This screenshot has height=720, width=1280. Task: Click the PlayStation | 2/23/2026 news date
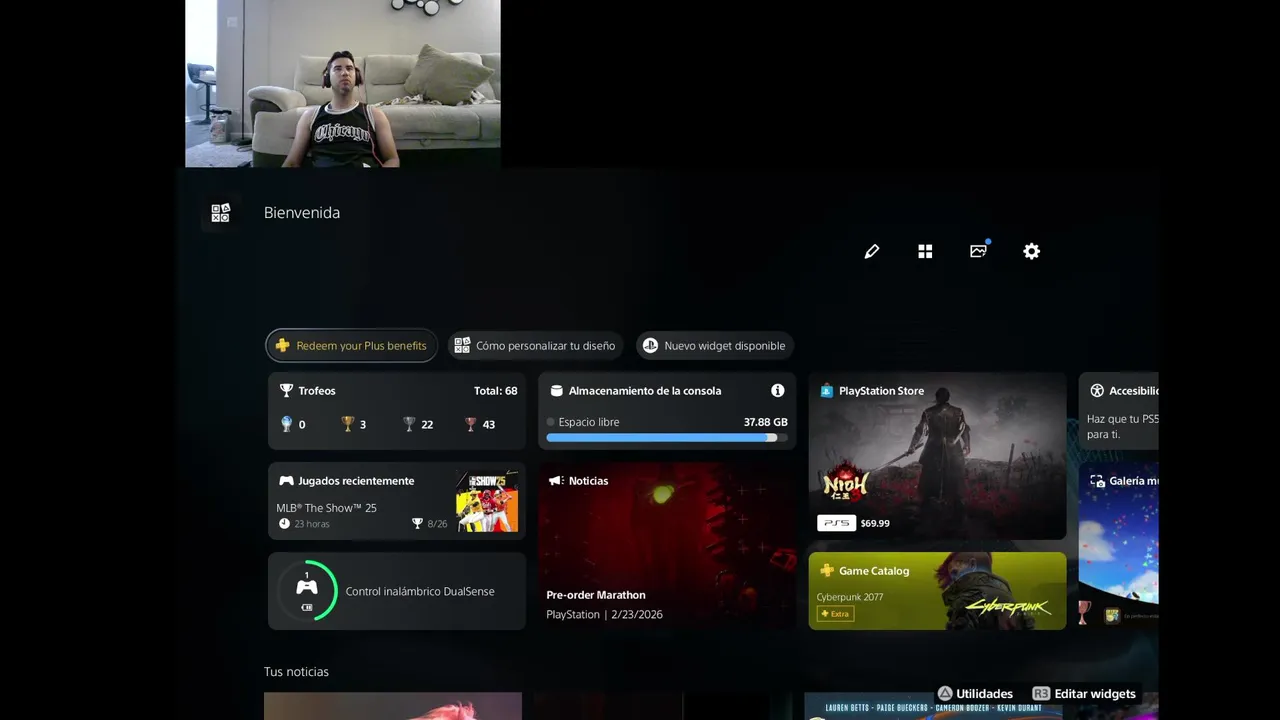pos(604,615)
